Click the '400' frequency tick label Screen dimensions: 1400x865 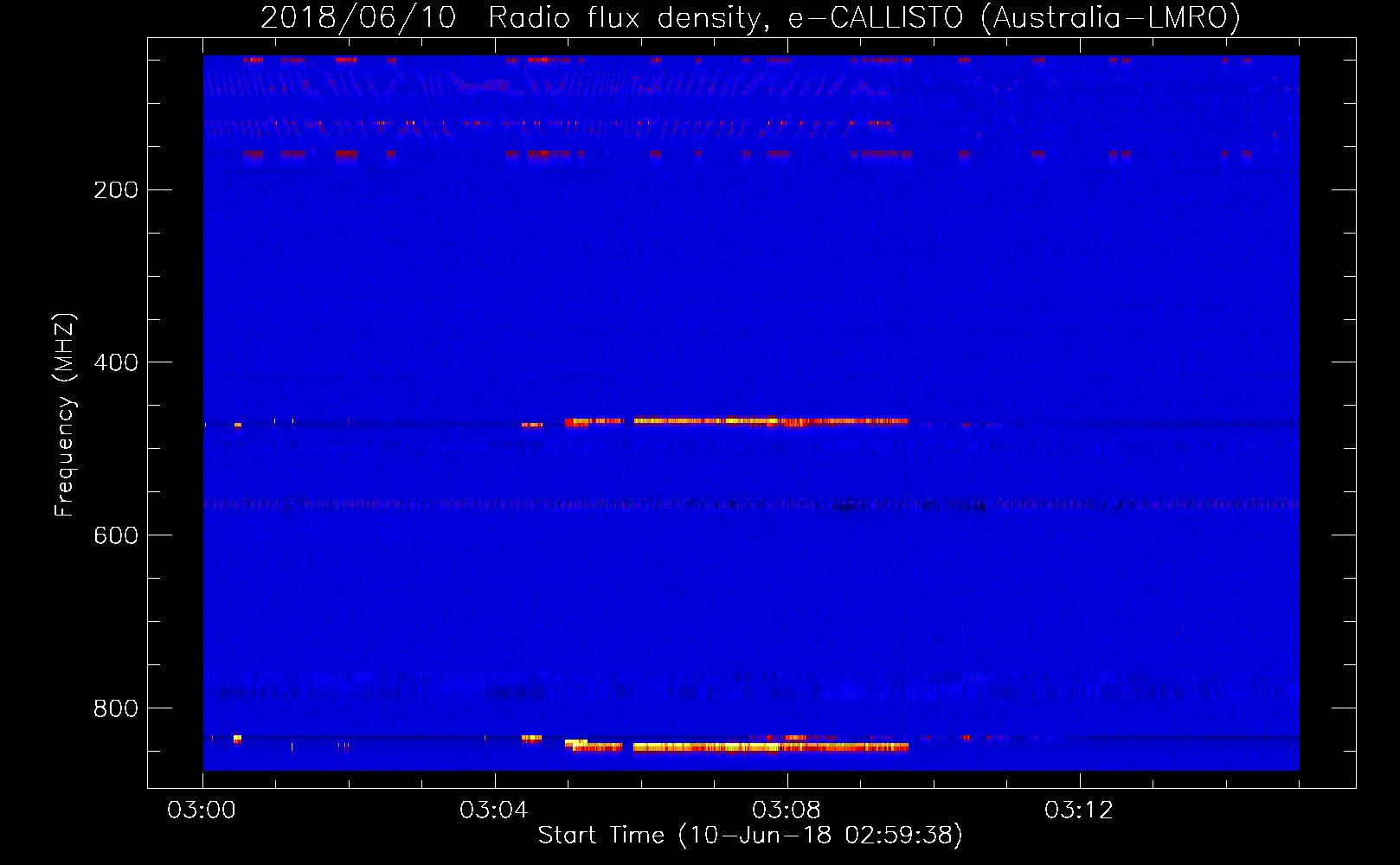(x=116, y=363)
